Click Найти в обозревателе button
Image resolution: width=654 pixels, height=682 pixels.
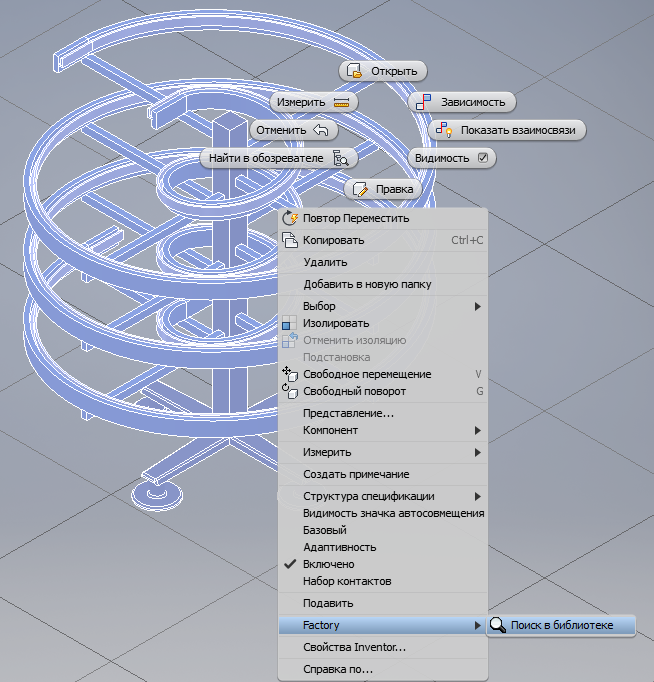click(x=279, y=158)
